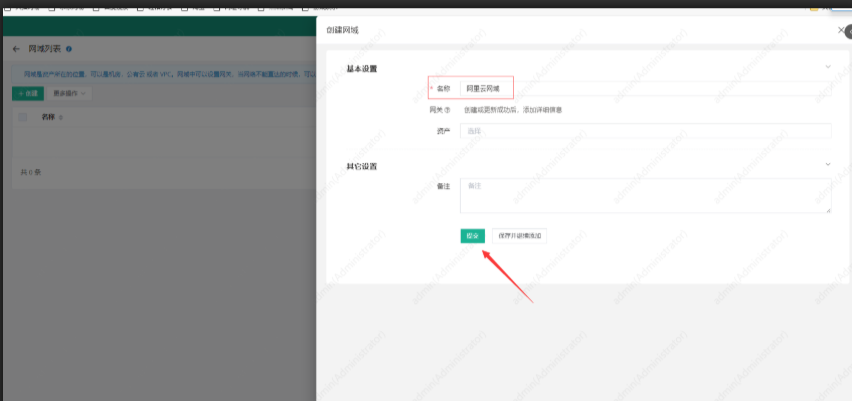Click the textarea resize handle in 备注

(828, 210)
